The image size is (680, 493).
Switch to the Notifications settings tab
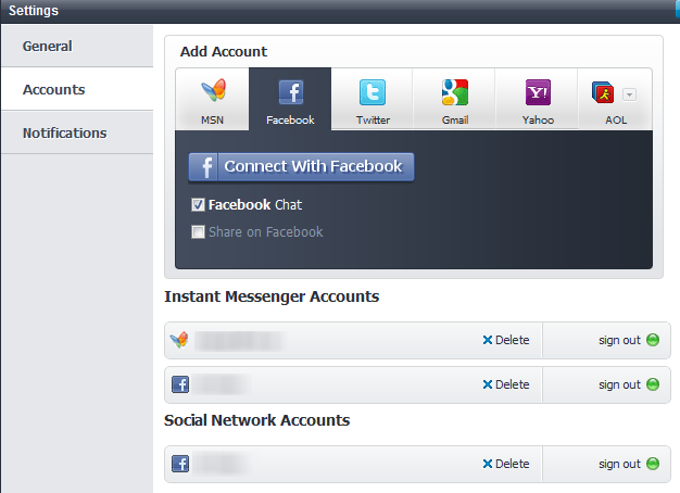point(77,133)
